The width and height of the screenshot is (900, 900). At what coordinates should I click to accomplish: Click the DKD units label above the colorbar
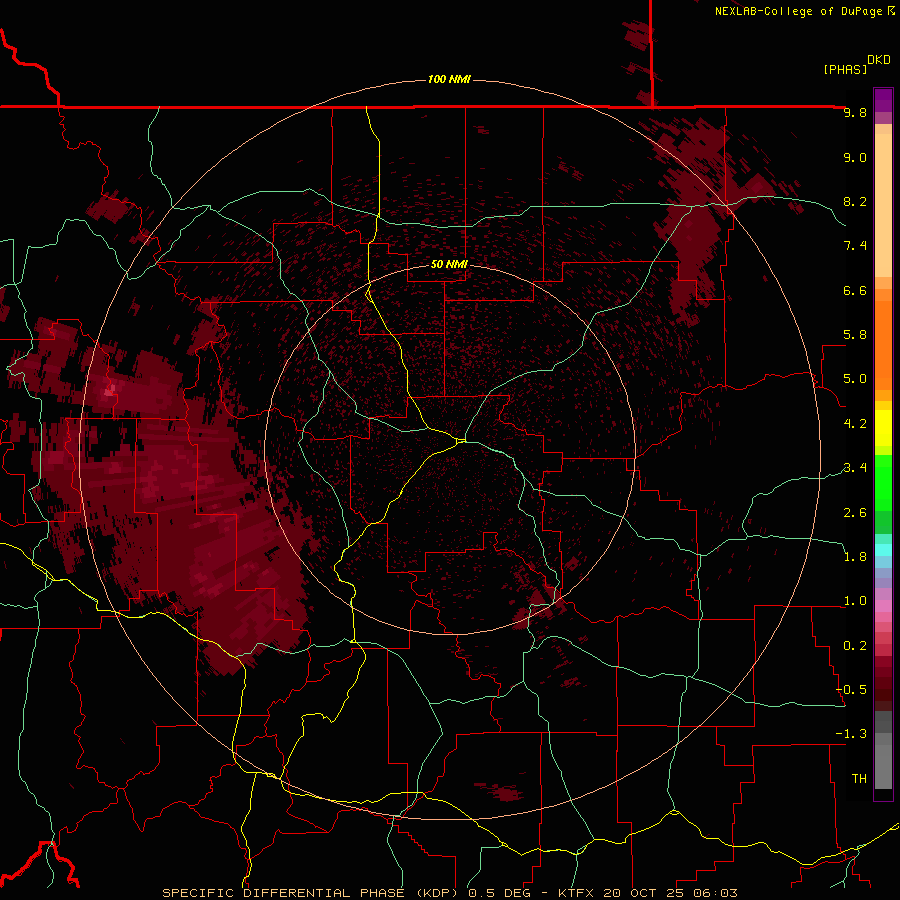click(879, 60)
